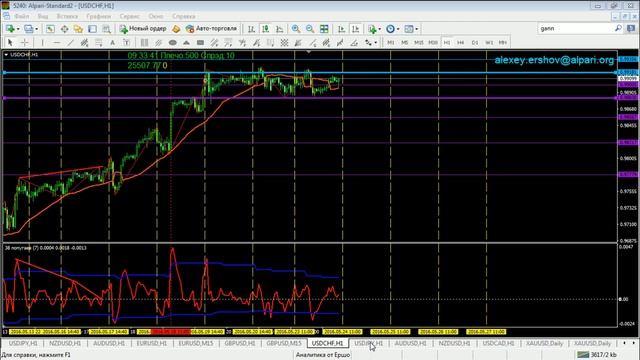Select the vertical line drawing tool
This screenshot has height=360, width=640.
[x=42, y=42]
